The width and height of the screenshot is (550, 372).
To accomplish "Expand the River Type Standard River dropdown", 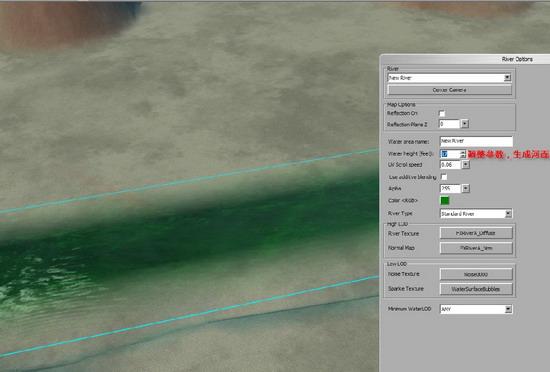I will (x=476, y=214).
